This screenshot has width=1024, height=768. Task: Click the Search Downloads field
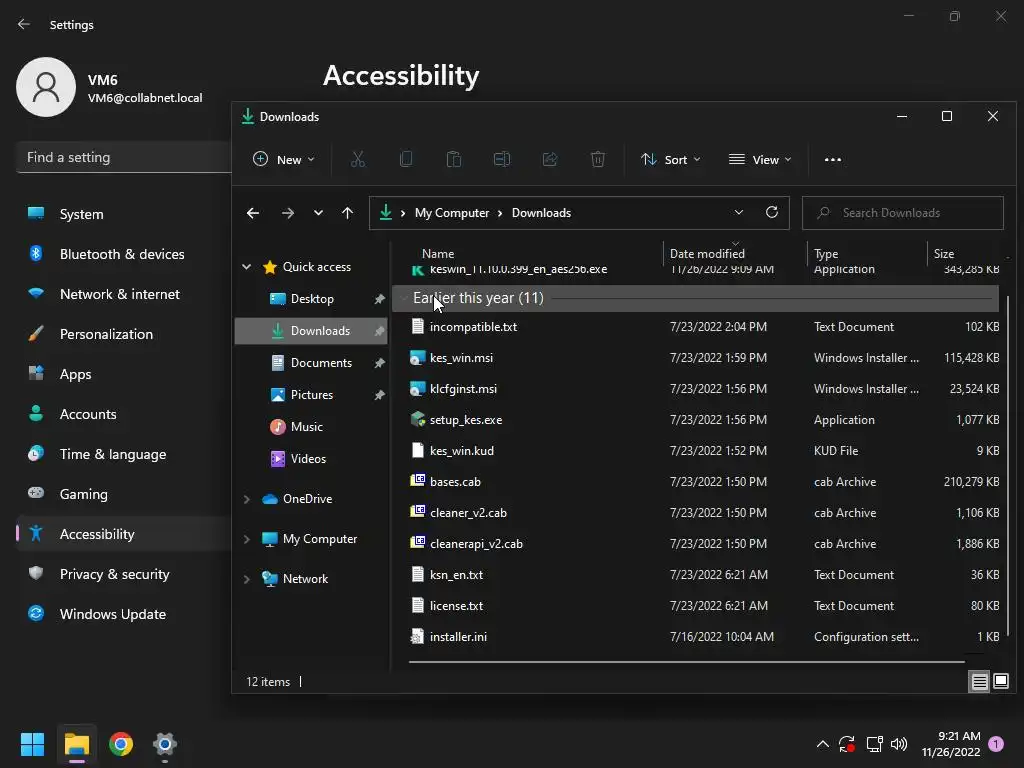click(x=903, y=213)
